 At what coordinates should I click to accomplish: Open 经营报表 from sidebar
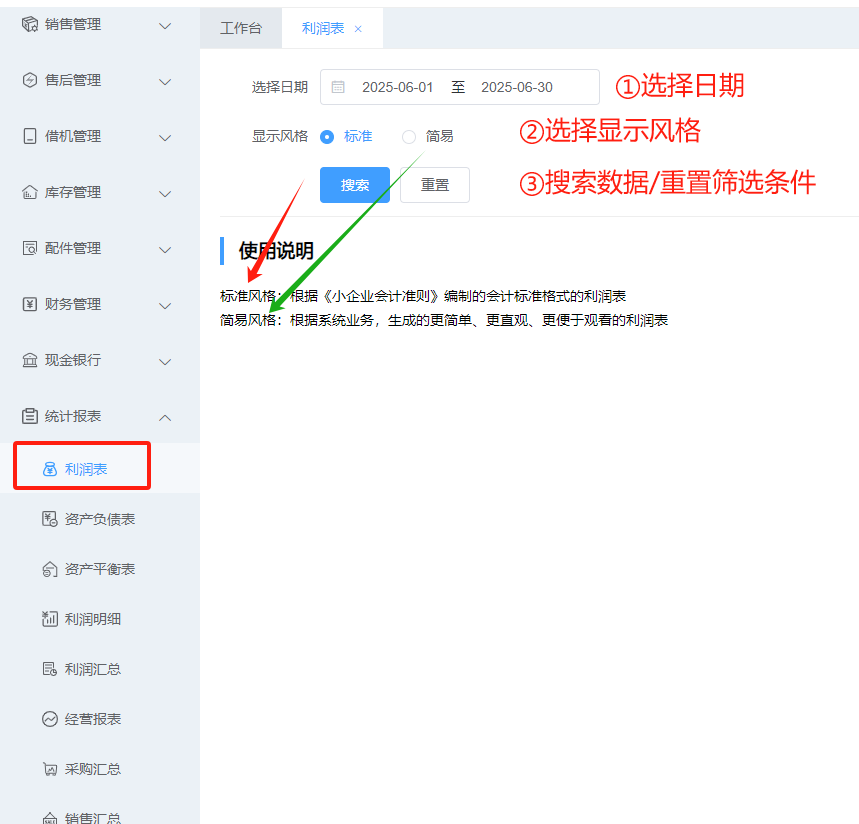tap(100, 719)
